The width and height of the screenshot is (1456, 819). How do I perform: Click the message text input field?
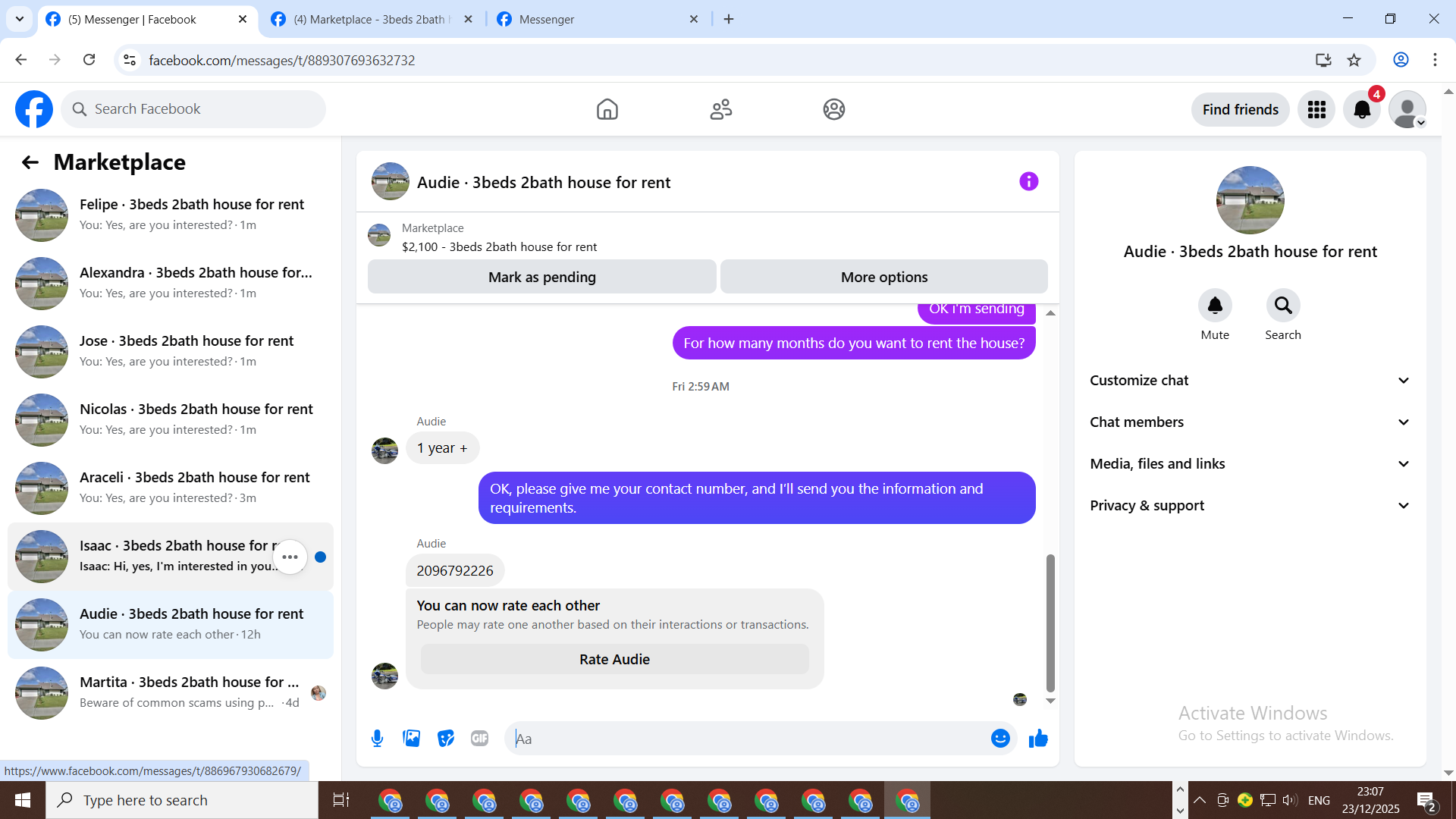[747, 738]
